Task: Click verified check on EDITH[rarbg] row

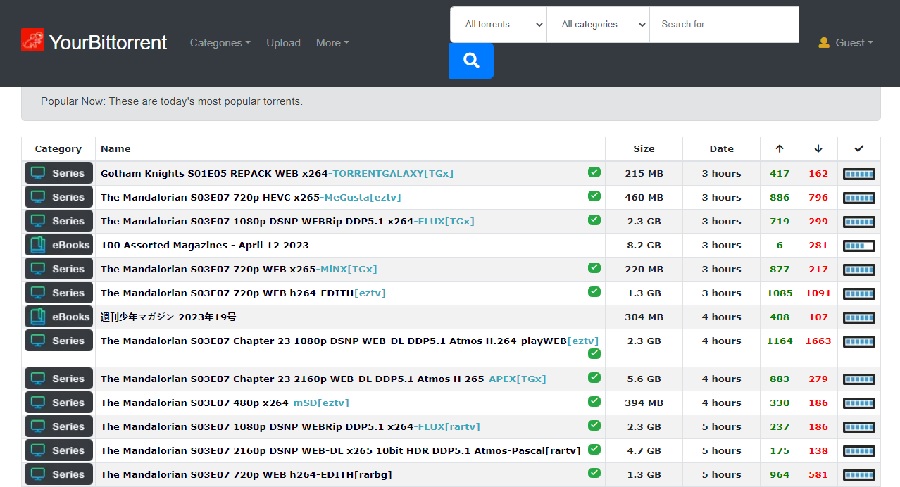Action: (x=594, y=473)
